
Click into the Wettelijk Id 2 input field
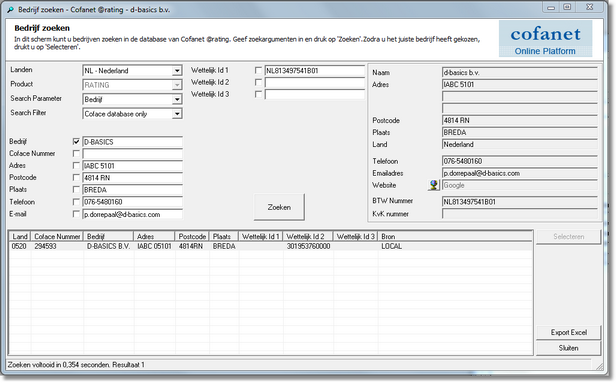315,82
